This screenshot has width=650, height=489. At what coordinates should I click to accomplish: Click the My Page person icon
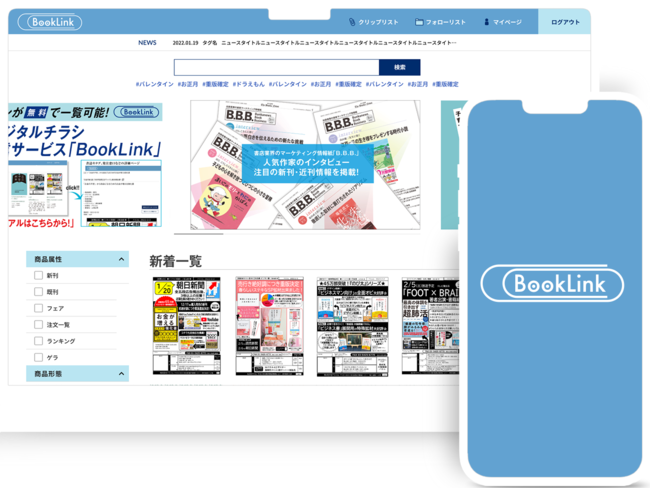click(487, 22)
